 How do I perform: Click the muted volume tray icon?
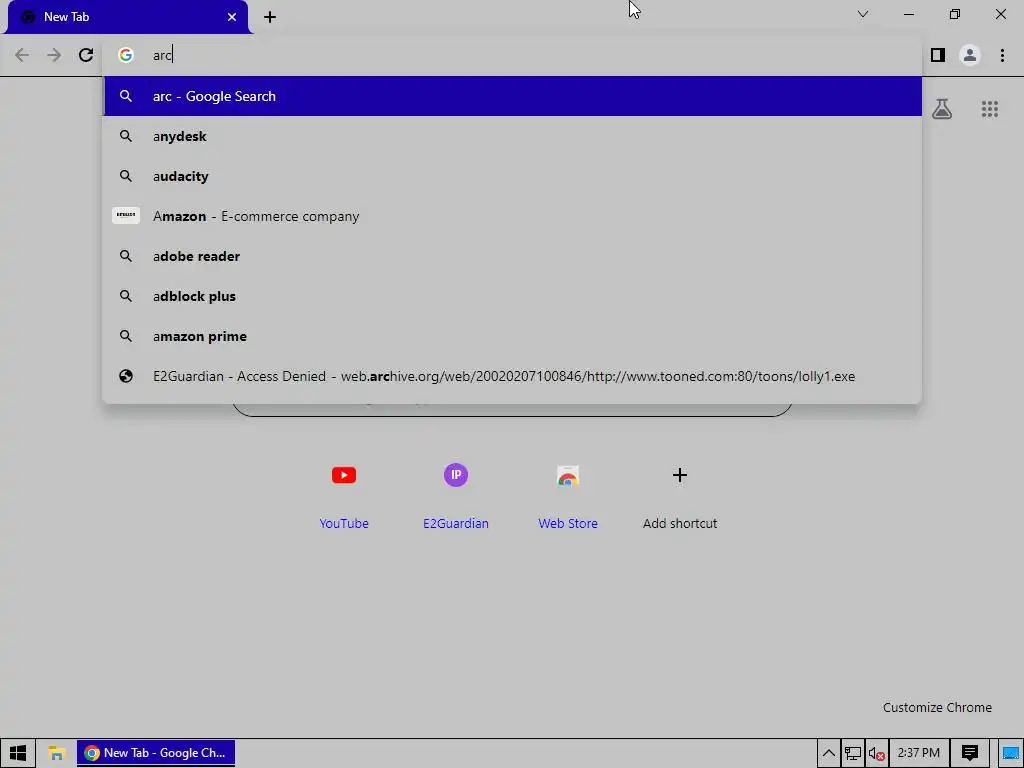click(x=876, y=754)
